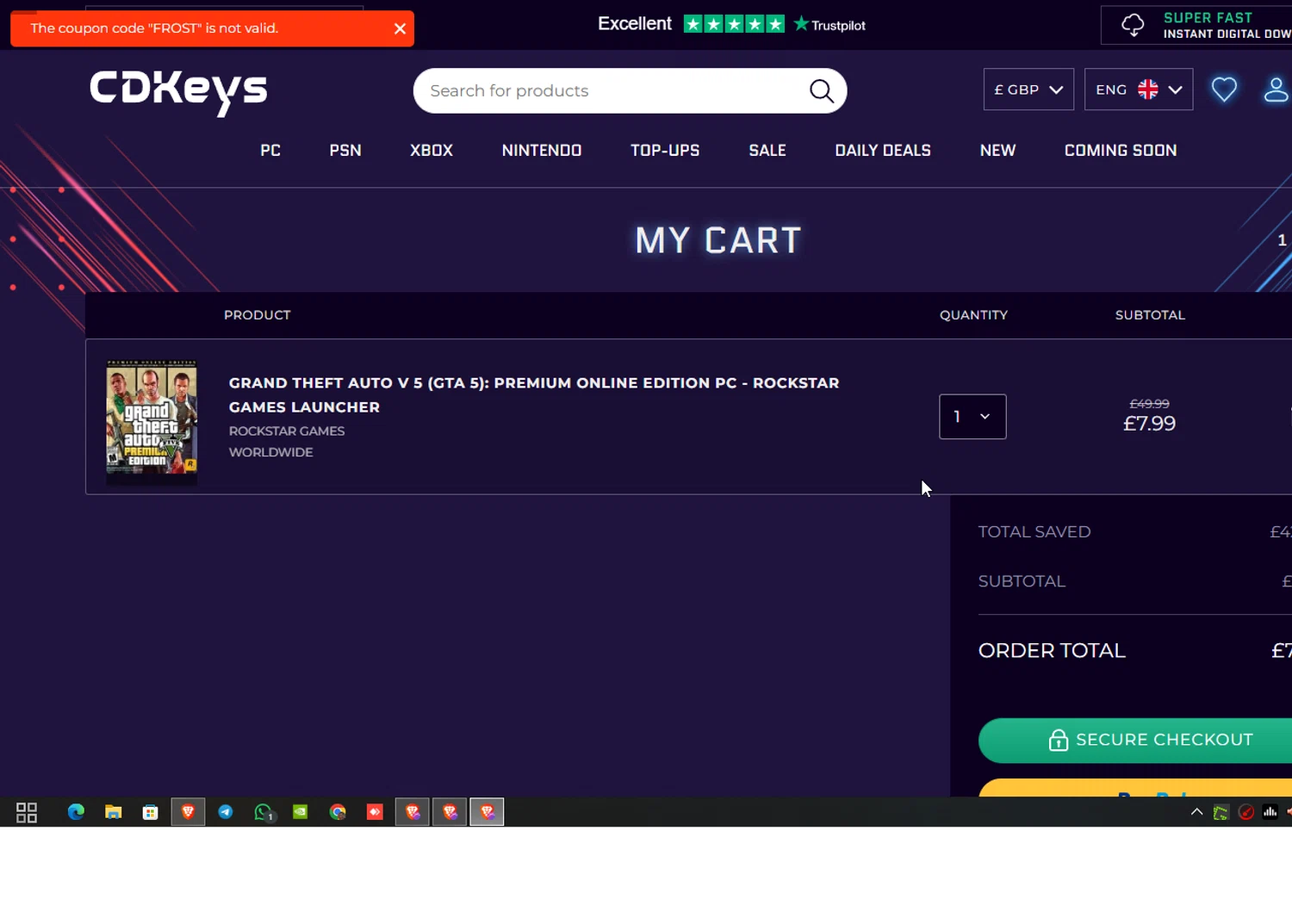This screenshot has width=1292, height=924.
Task: Open the NEW products page
Action: pyautogui.click(x=997, y=150)
